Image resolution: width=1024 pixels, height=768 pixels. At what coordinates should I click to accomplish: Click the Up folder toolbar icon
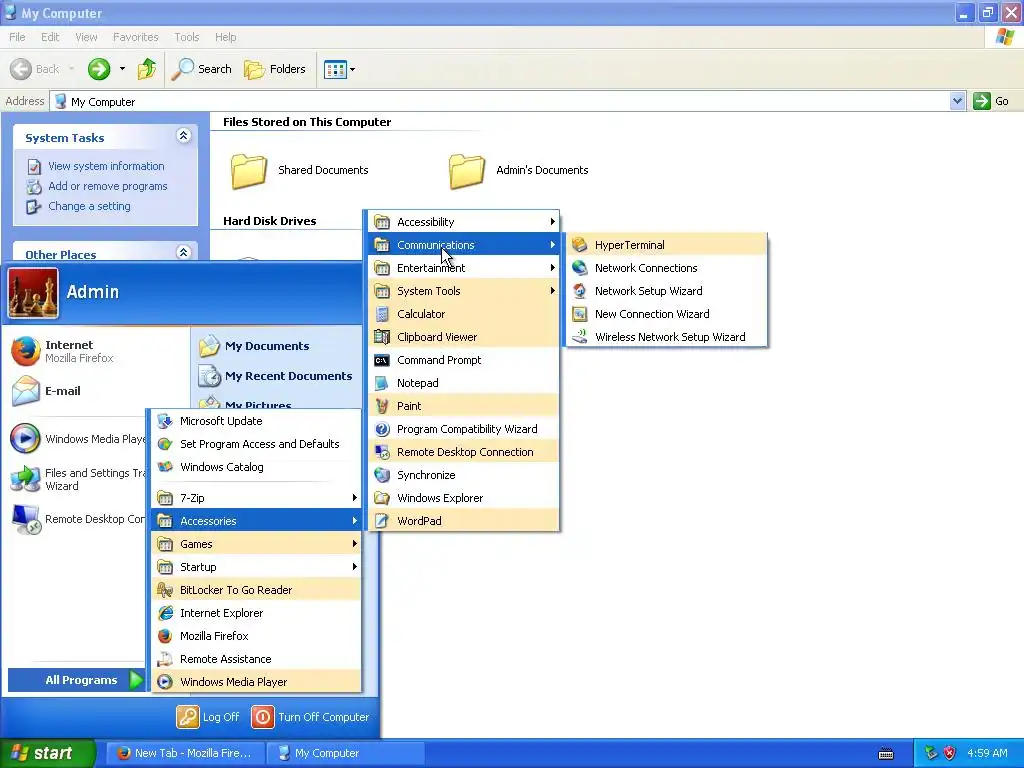coord(147,69)
